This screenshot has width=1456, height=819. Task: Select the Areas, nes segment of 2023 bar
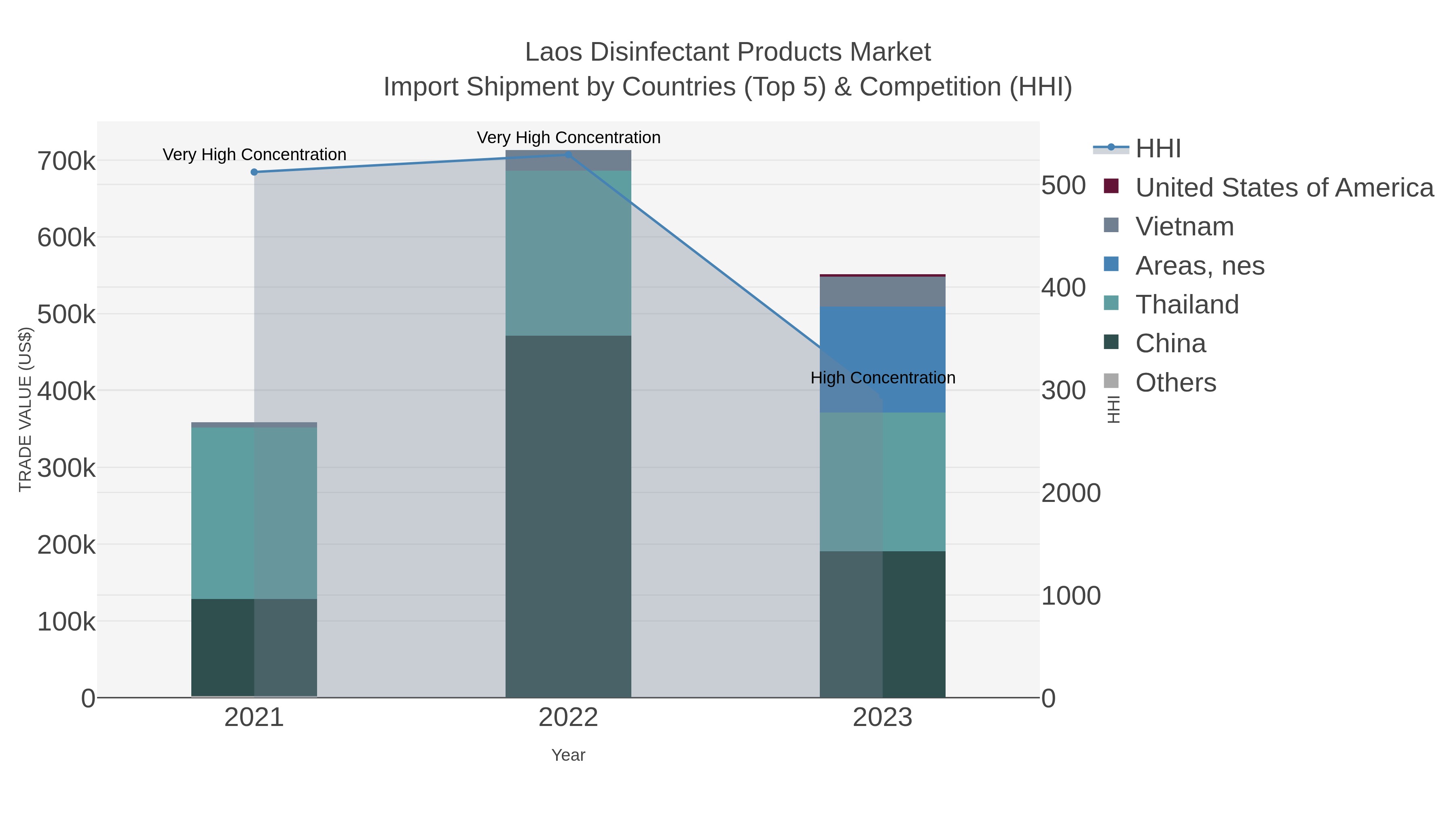click(x=882, y=360)
